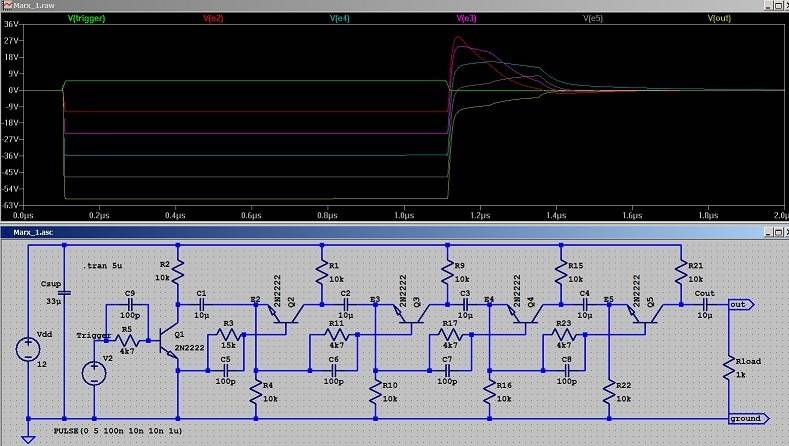
Task: Click the Q1 transistor symbol
Action: (170, 341)
